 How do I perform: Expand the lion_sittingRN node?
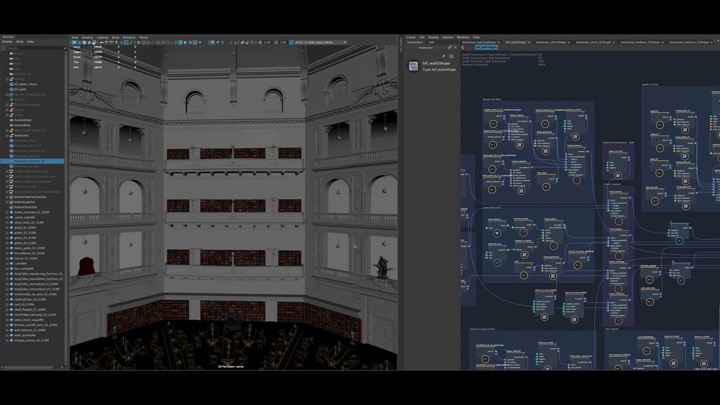[x=7, y=269]
